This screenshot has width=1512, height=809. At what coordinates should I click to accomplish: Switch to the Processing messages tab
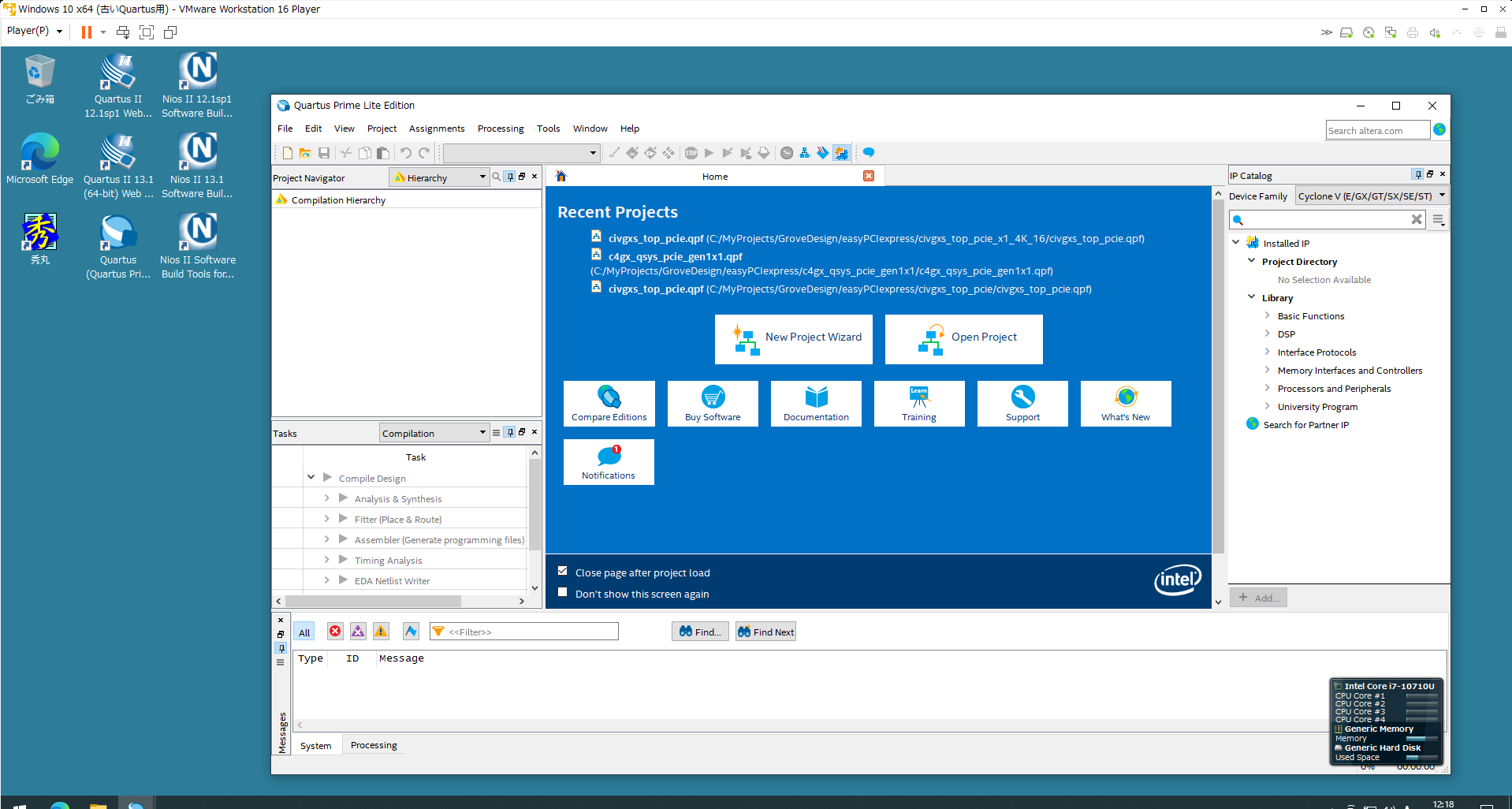[x=374, y=745]
